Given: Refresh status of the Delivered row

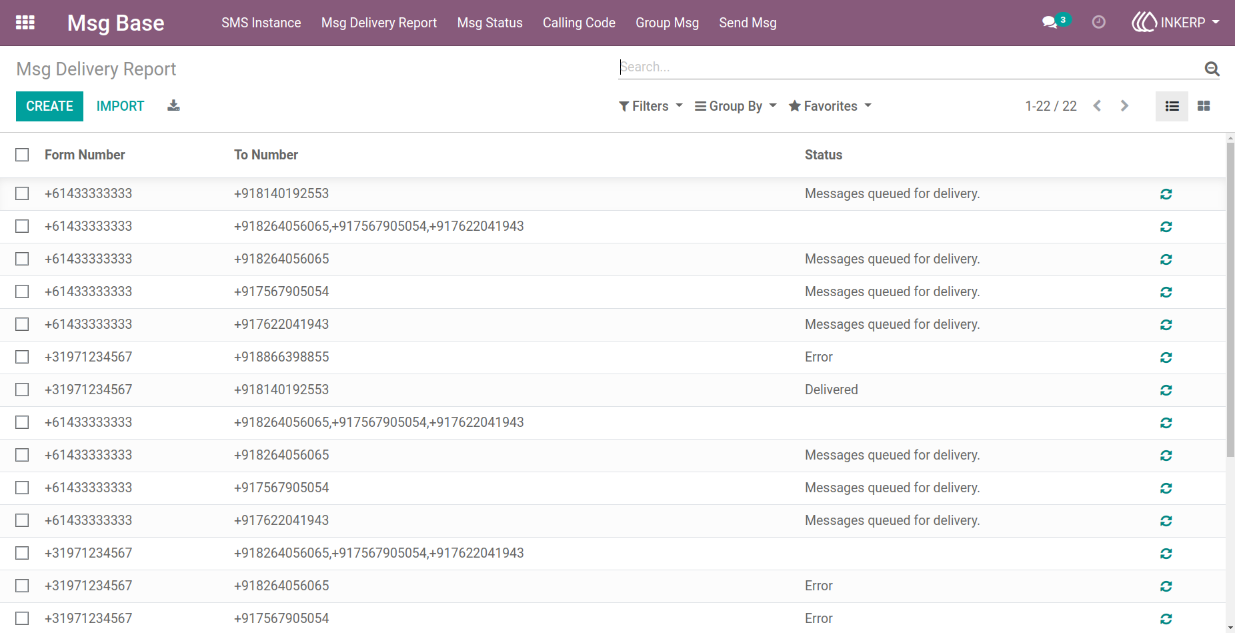Looking at the screenshot, I should (1166, 390).
